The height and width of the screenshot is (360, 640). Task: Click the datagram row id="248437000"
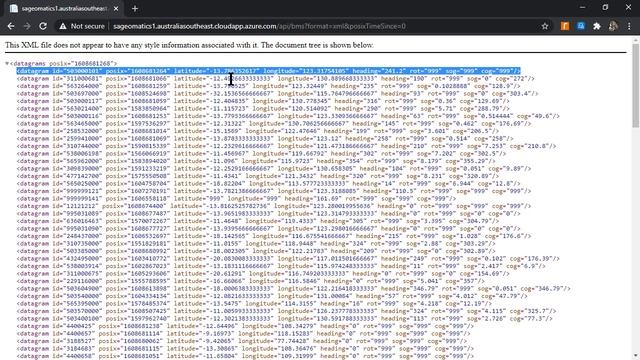click(x=274, y=236)
